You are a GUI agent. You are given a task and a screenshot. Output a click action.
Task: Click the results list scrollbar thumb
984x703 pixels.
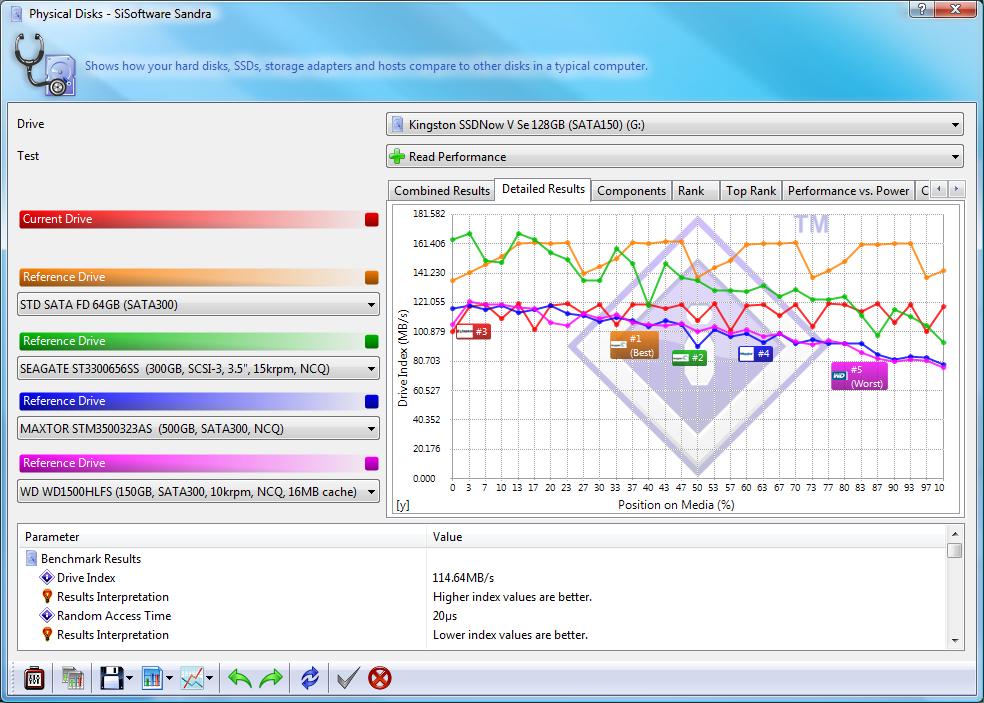pos(955,550)
